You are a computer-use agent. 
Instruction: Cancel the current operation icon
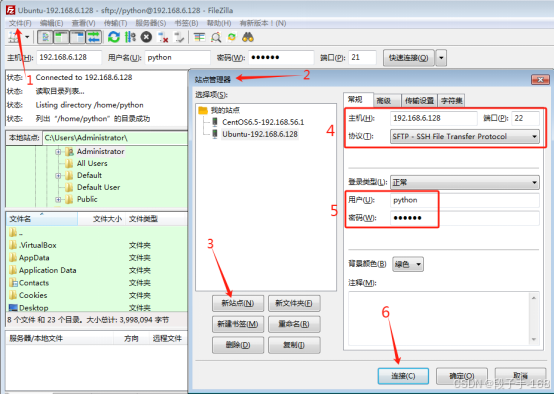(x=146, y=37)
